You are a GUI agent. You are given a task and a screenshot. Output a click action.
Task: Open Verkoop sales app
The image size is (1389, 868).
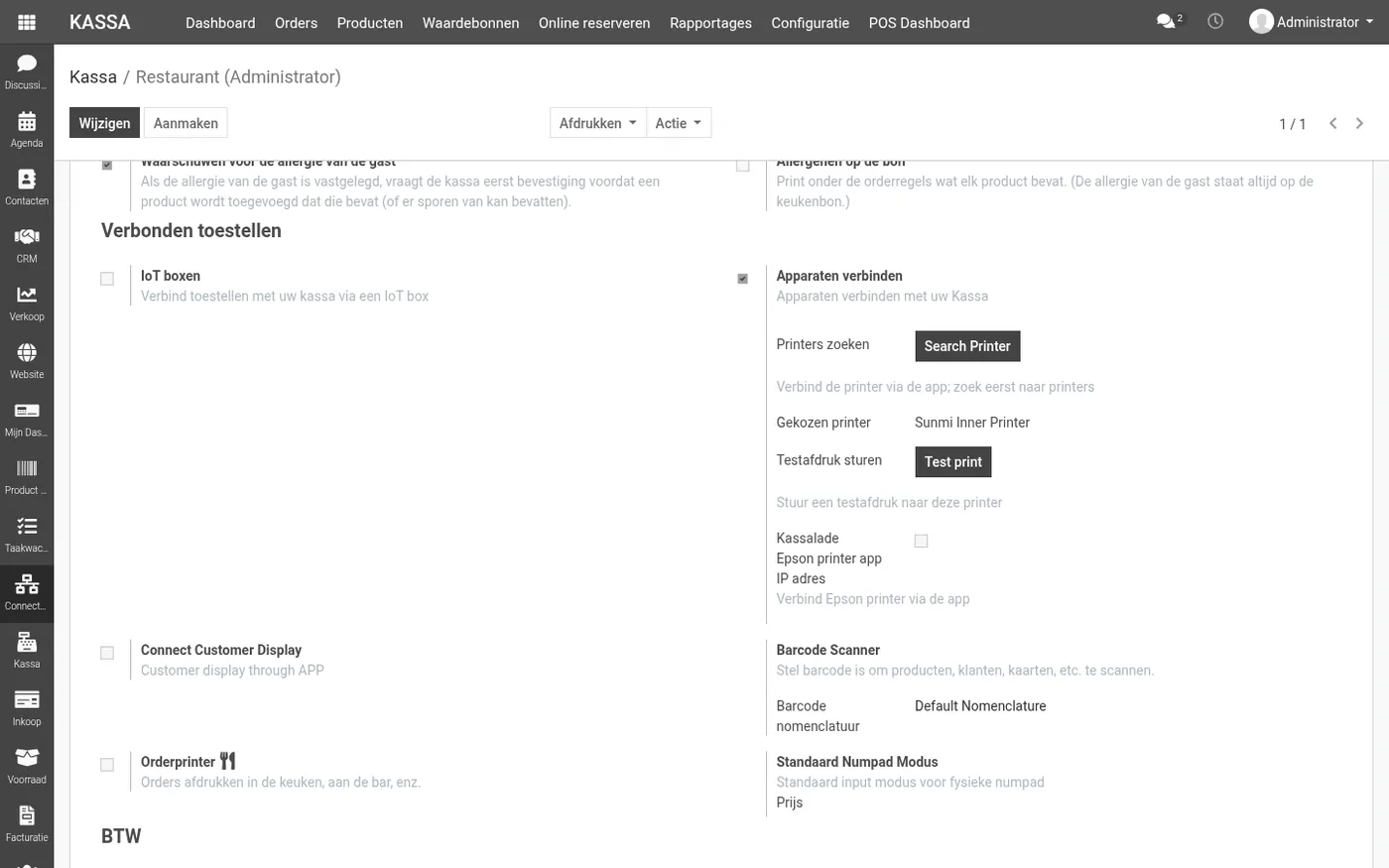point(27,304)
